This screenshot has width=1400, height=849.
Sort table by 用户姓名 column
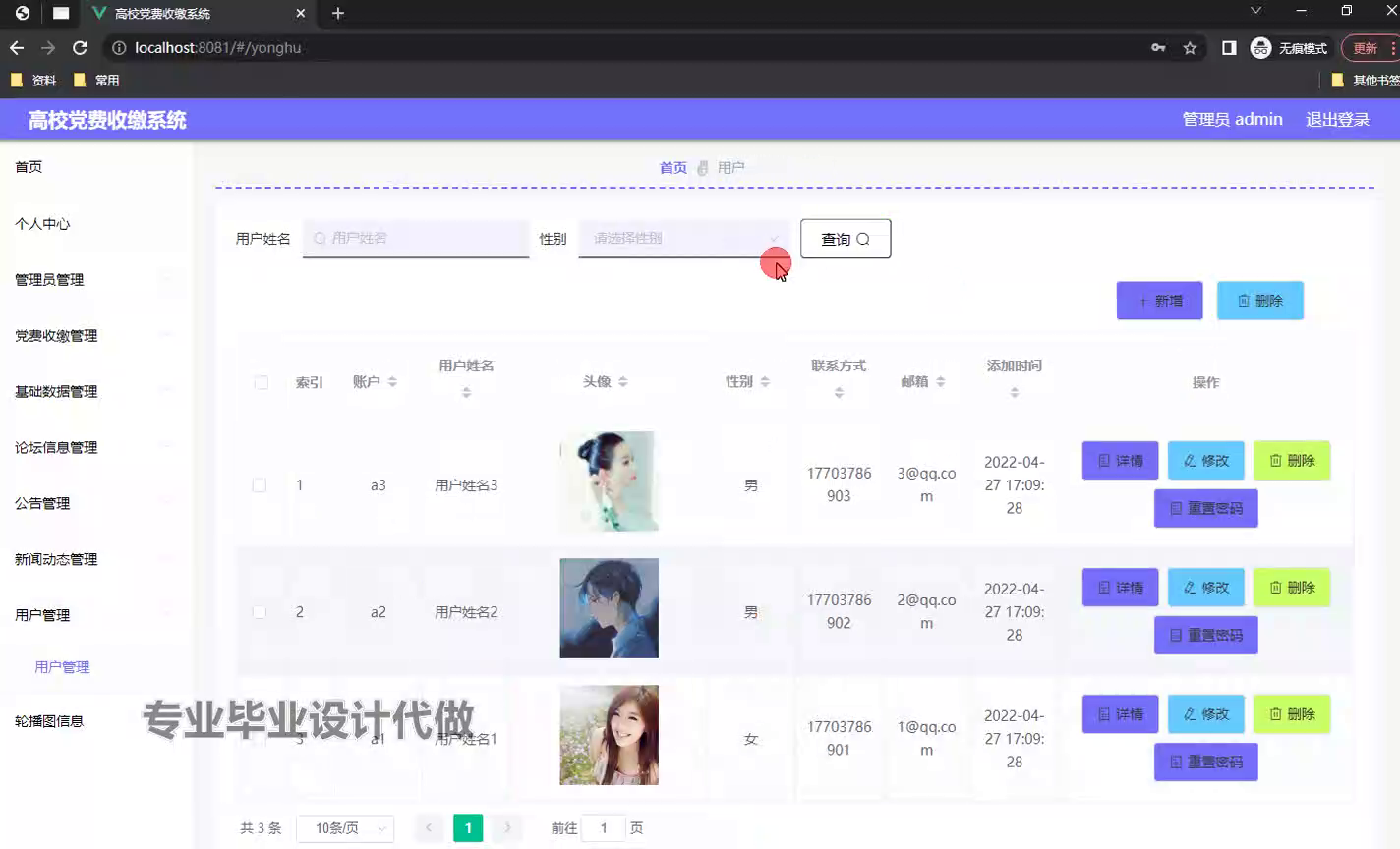coord(466,392)
